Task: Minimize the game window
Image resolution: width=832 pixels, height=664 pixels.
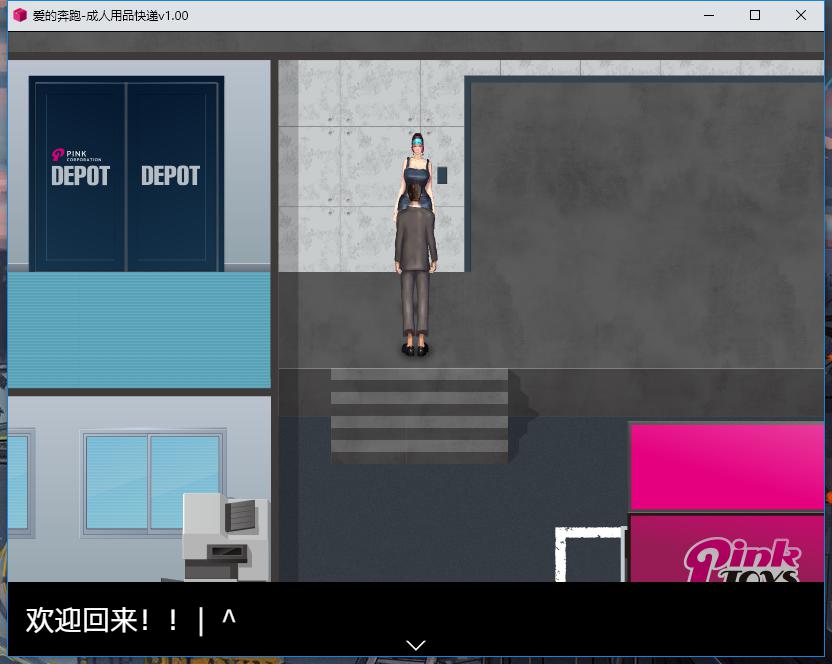Action: (x=709, y=15)
